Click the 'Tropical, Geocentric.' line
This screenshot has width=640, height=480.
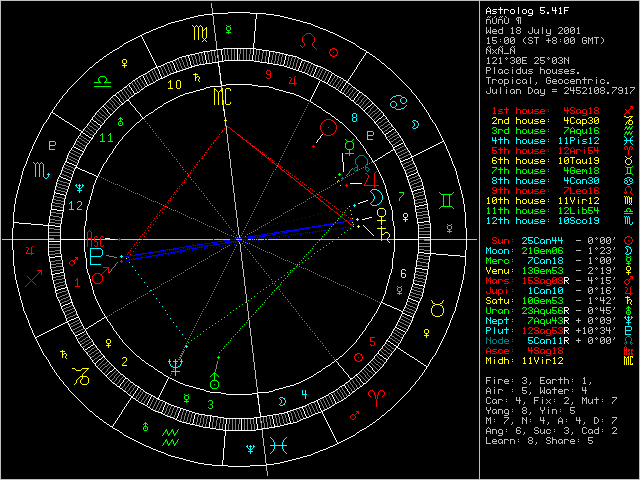pos(548,81)
